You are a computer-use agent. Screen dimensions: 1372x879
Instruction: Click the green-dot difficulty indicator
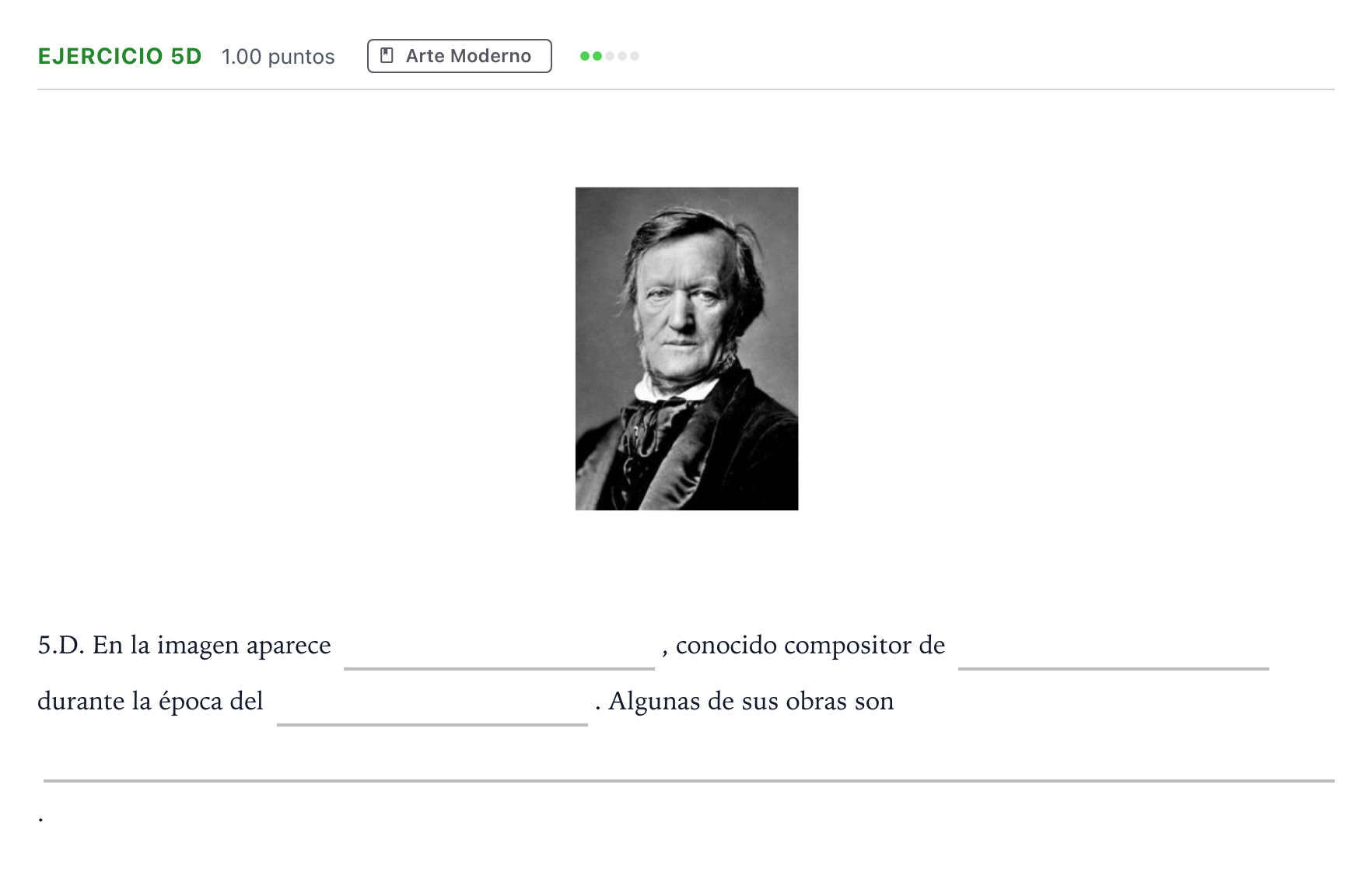click(x=610, y=56)
